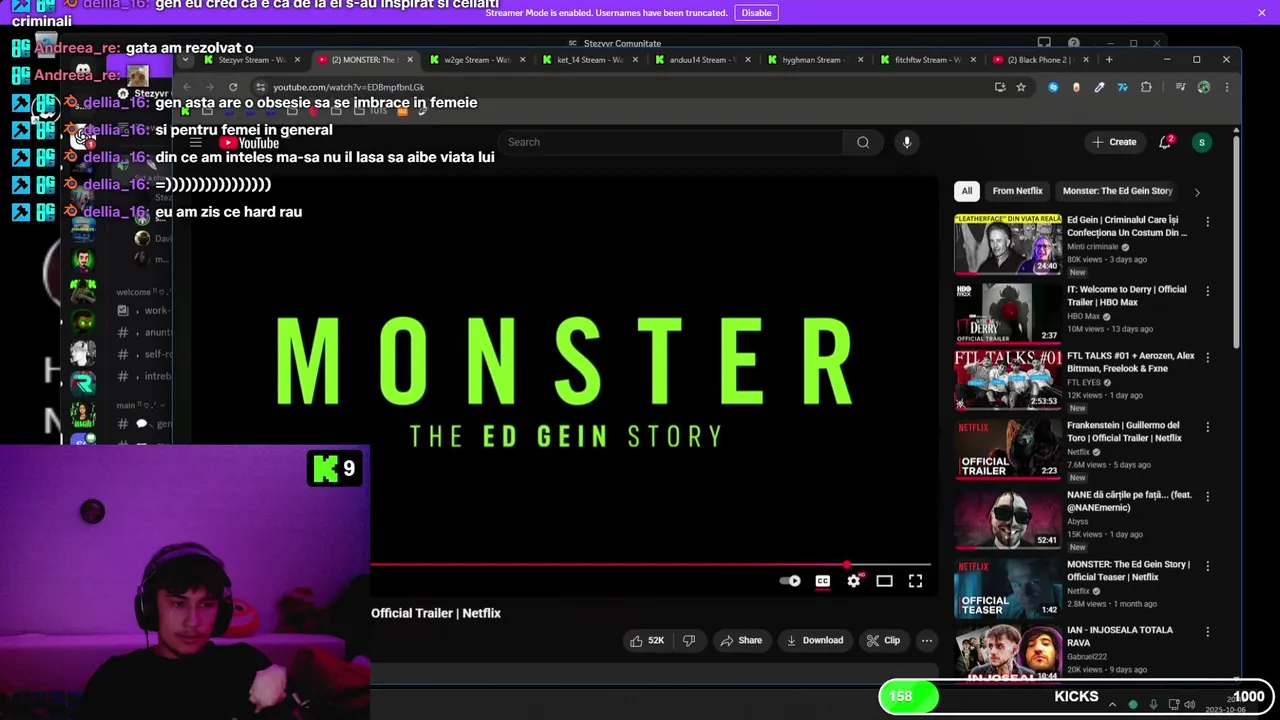Toggle autoplay switch in the player
Screen dimensions: 1280x720
pyautogui.click(x=790, y=581)
